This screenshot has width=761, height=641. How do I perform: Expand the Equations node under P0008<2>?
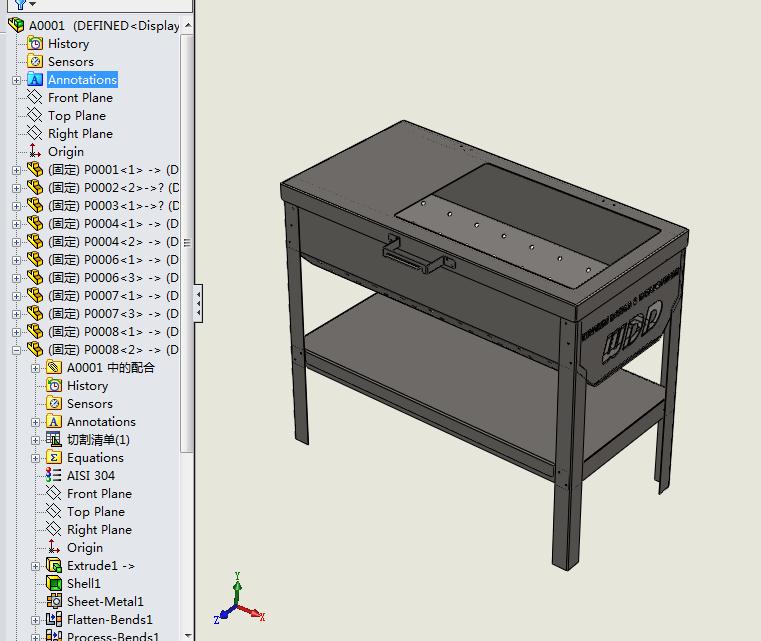35,458
